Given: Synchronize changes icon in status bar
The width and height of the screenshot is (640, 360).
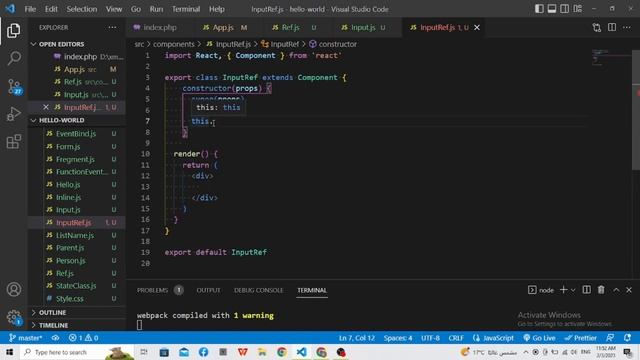Looking at the screenshot, I should point(55,338).
